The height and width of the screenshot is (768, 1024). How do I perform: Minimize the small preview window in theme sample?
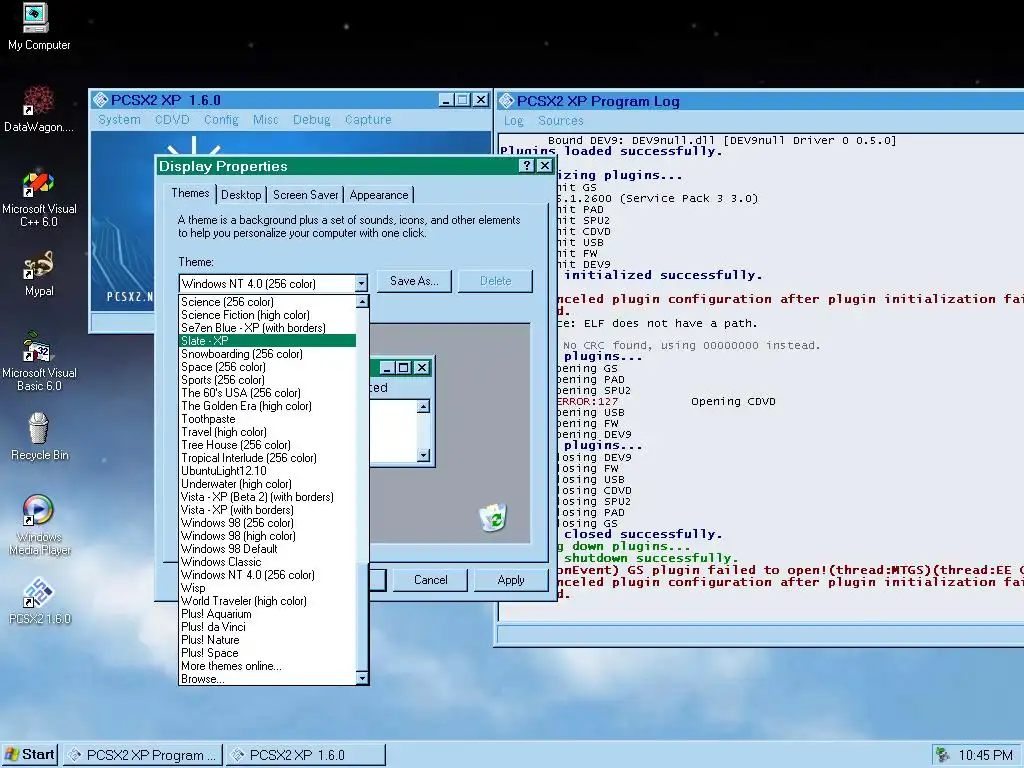coord(386,368)
